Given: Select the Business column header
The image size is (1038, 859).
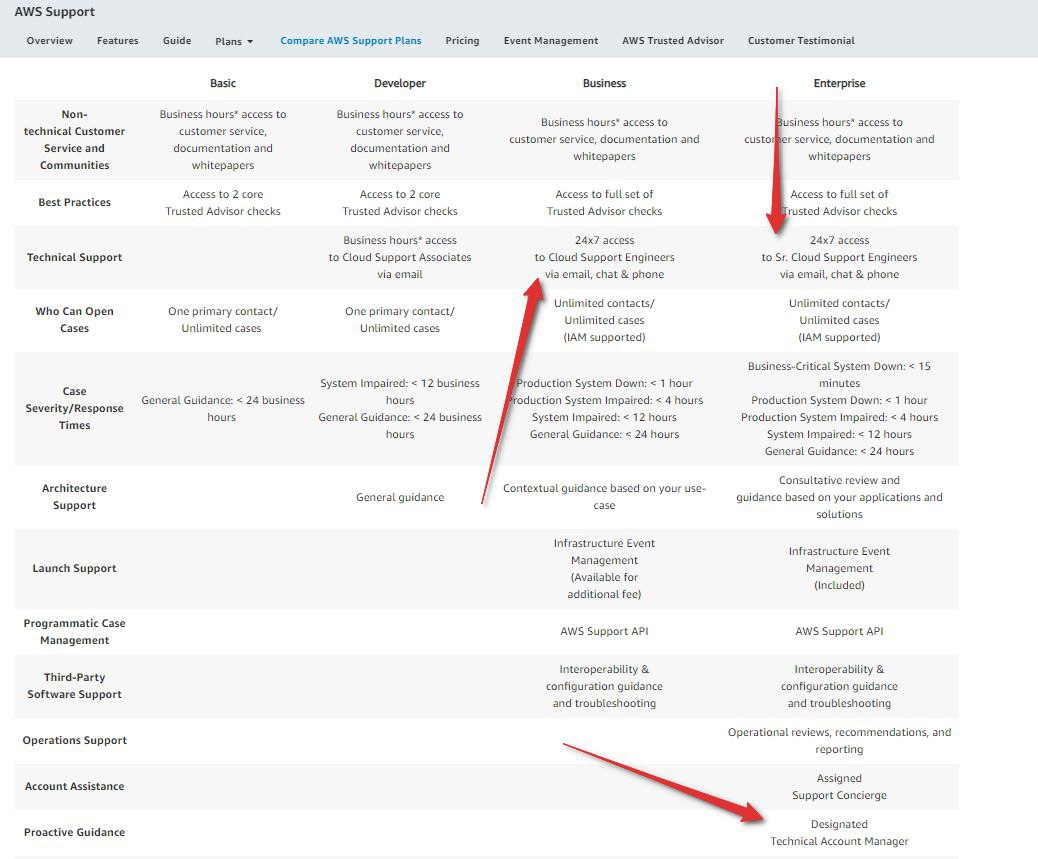Looking at the screenshot, I should 604,83.
